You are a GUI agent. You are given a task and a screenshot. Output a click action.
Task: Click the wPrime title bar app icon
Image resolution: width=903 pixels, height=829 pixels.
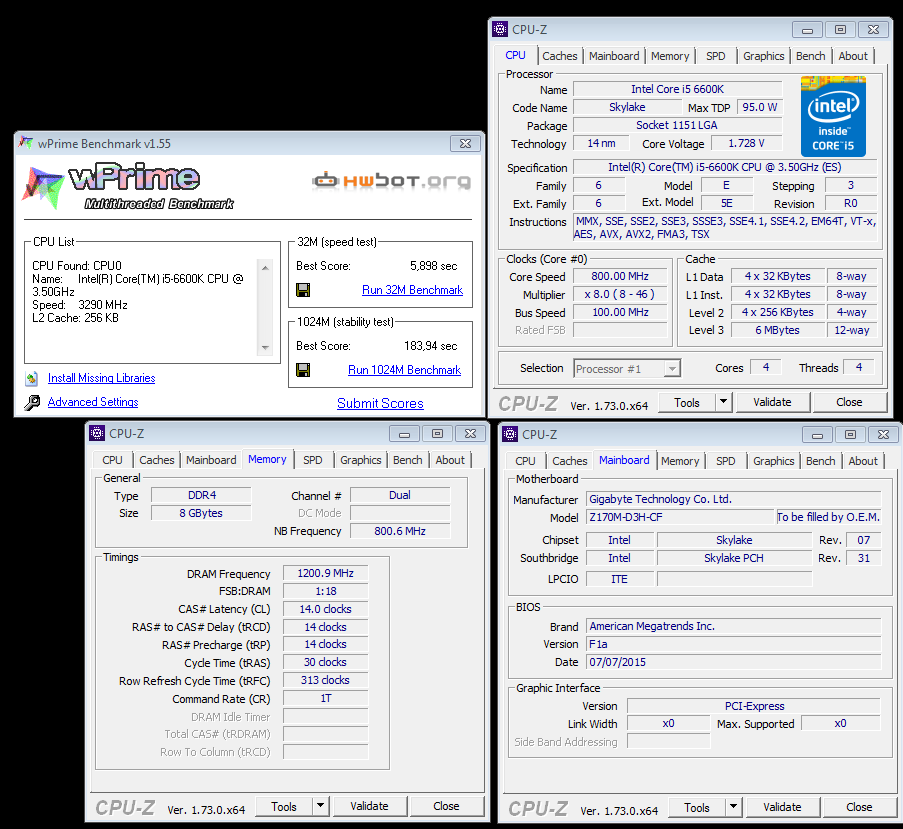[x=25, y=143]
